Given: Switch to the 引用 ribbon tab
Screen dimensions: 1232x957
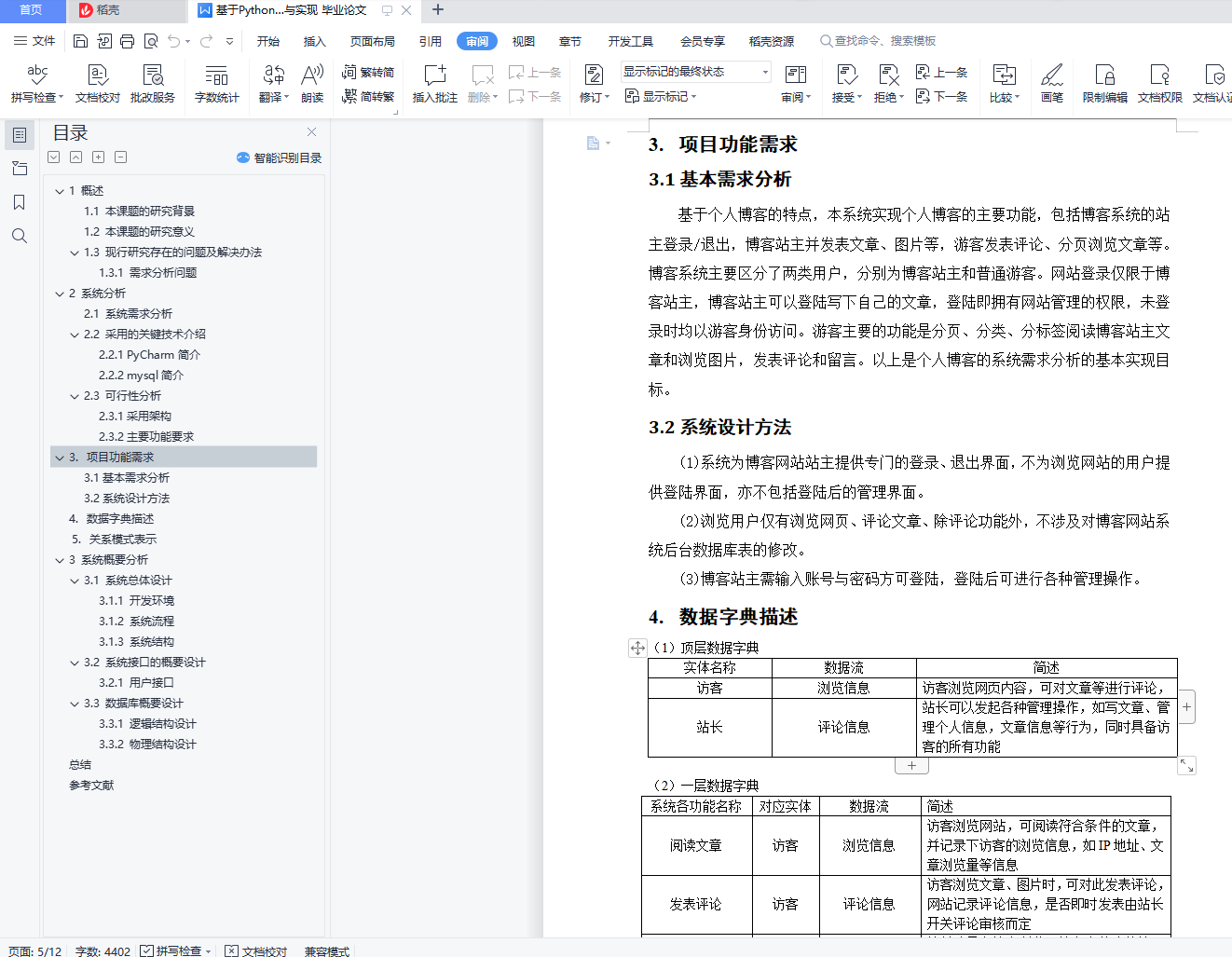Looking at the screenshot, I should click(x=431, y=41).
